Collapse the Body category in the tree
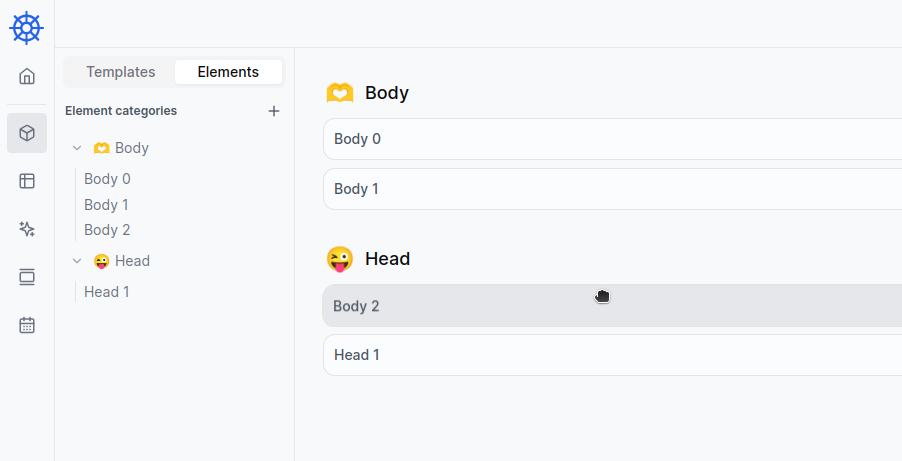Screen dimensions: 902x461 pyautogui.click(x=77, y=148)
